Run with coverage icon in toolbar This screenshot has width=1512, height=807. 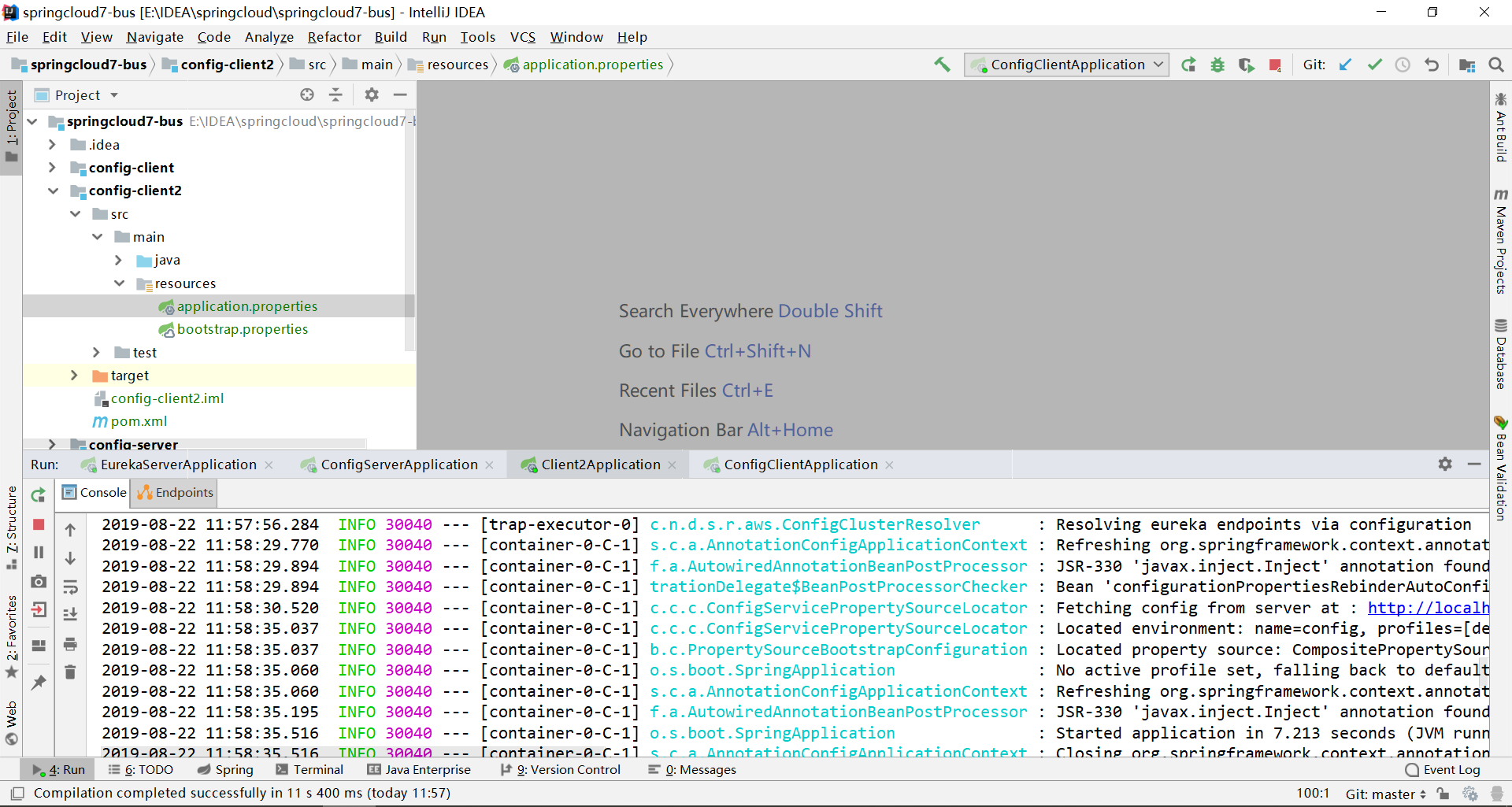(1246, 65)
